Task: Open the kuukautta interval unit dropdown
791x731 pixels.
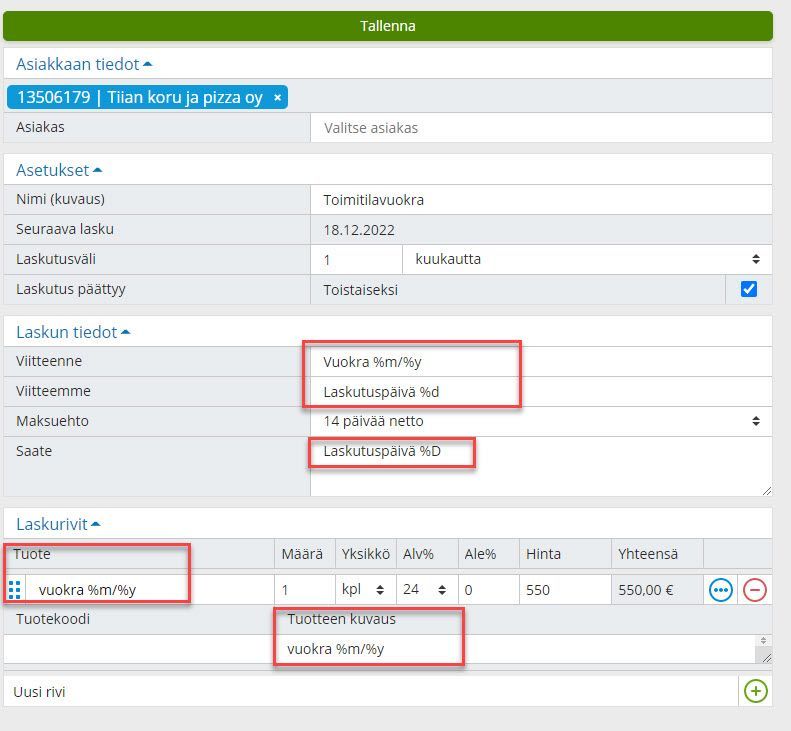Action: [x=587, y=259]
